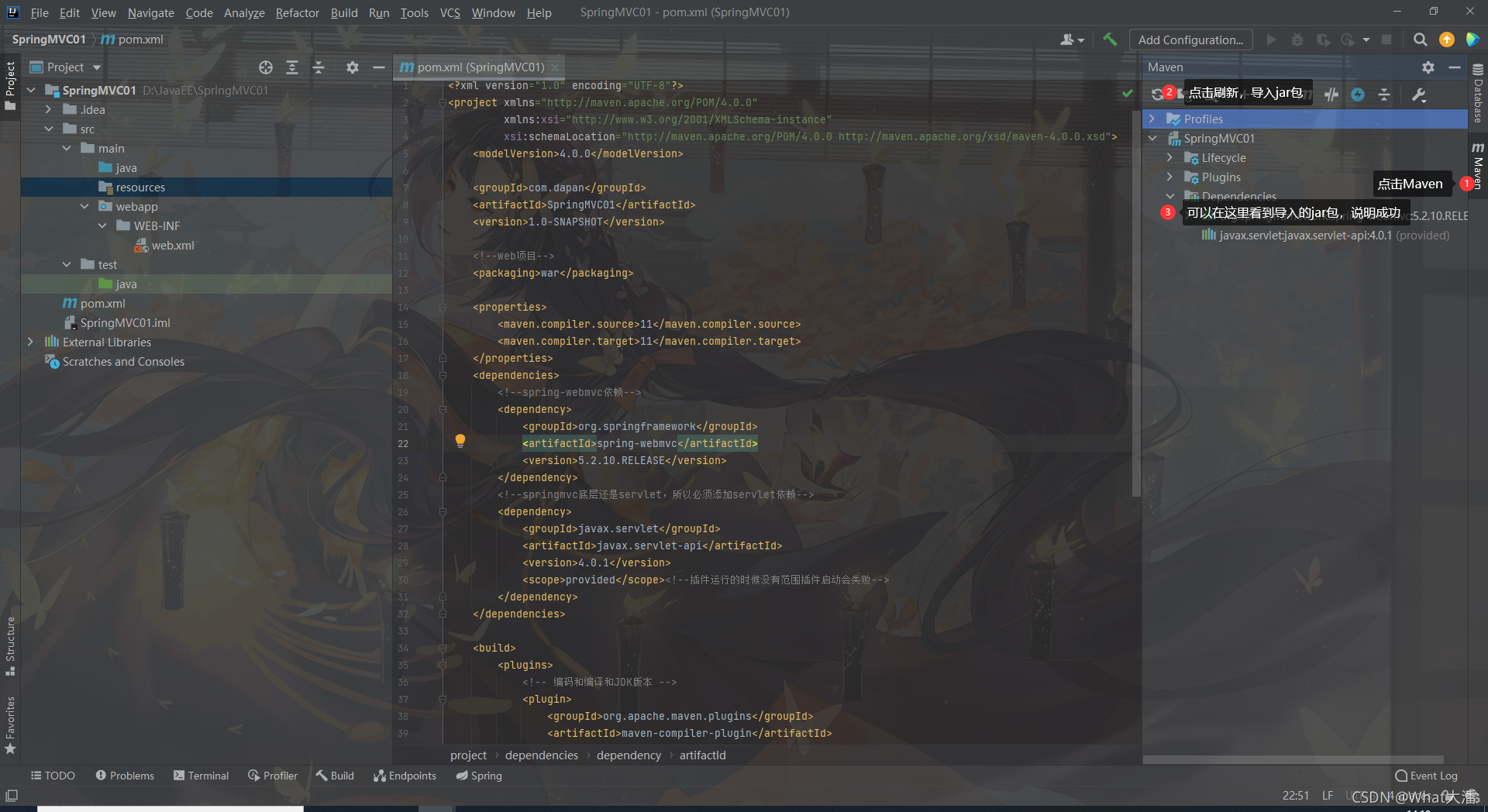Click 'dependencies' in the editor breadcrumb
This screenshot has width=1488, height=812.
[542, 755]
